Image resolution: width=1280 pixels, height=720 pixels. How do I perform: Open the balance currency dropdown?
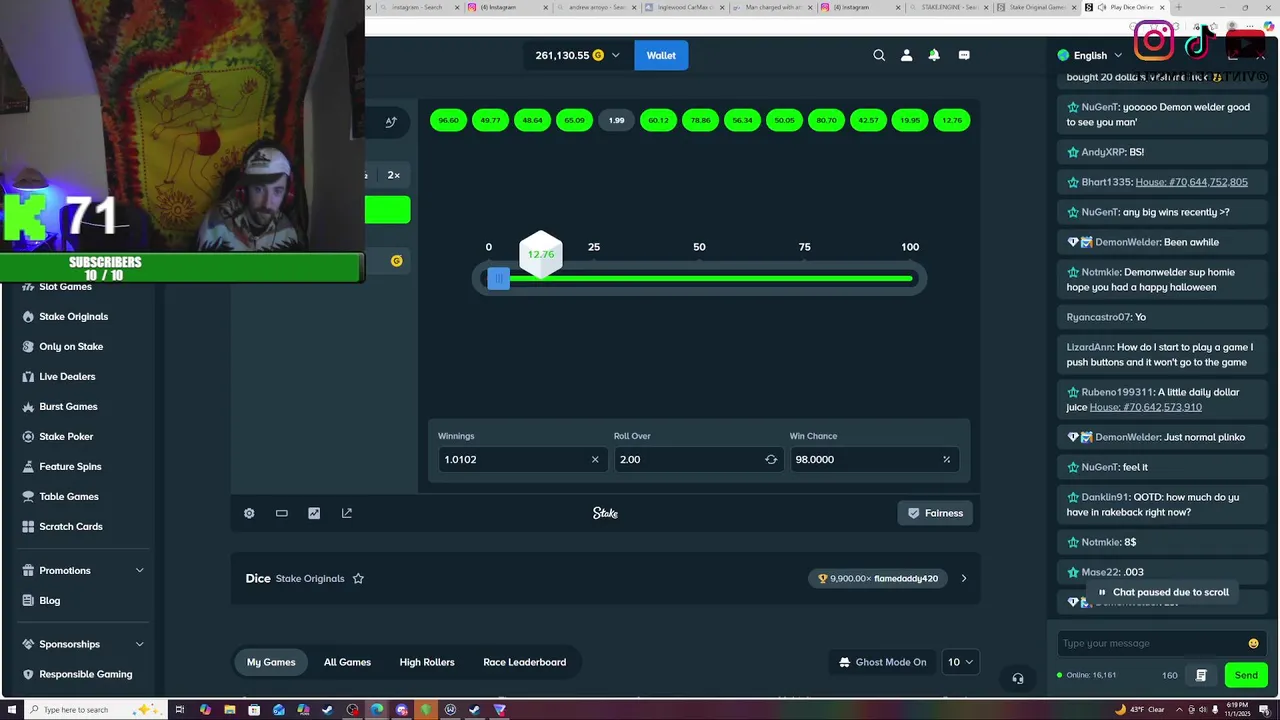pyautogui.click(x=577, y=55)
